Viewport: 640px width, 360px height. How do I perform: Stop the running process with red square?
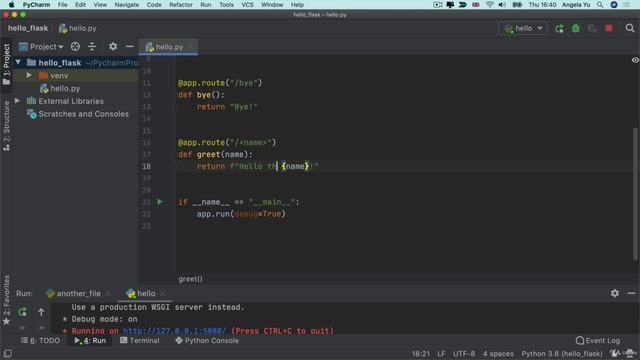[x=609, y=28]
